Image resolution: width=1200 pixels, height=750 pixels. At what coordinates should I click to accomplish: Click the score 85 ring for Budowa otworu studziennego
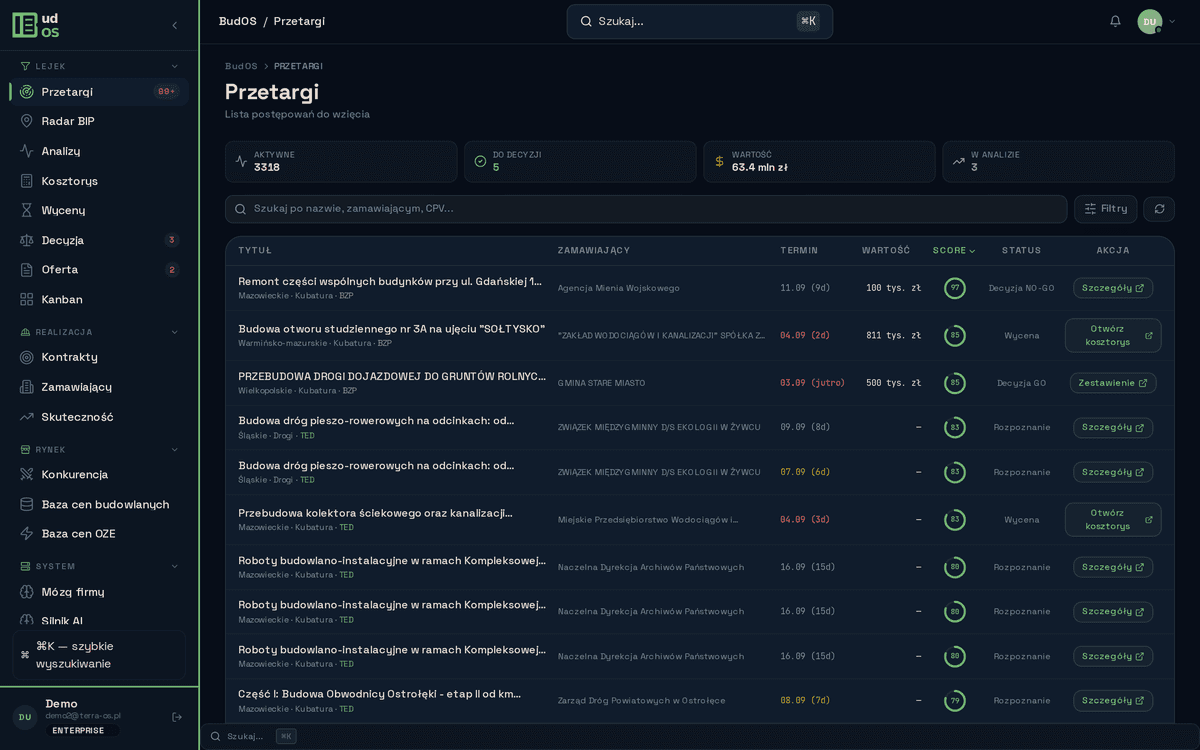954,335
